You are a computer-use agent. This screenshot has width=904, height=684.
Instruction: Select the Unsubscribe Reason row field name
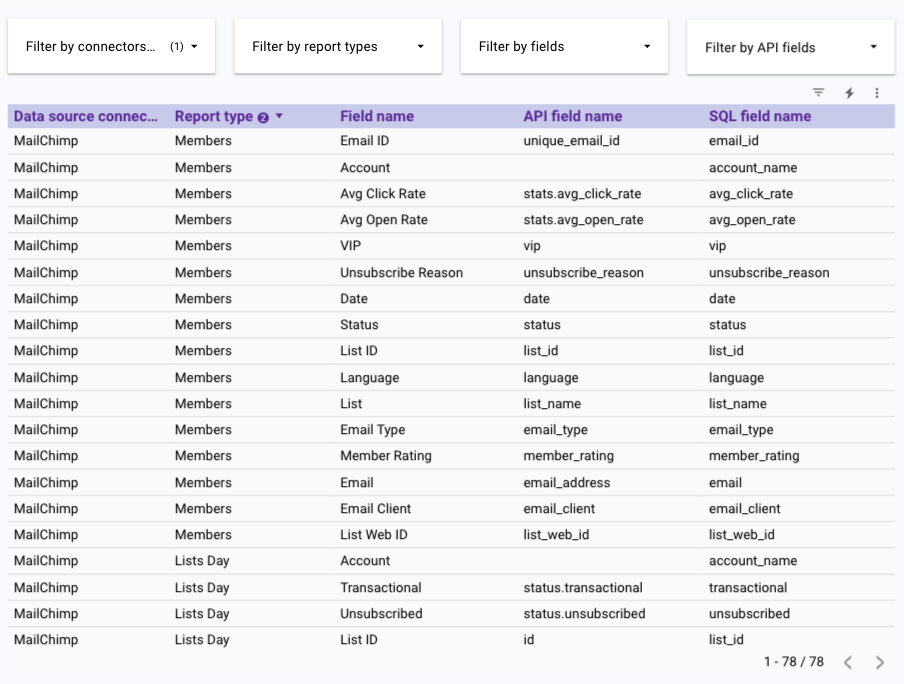(x=401, y=272)
